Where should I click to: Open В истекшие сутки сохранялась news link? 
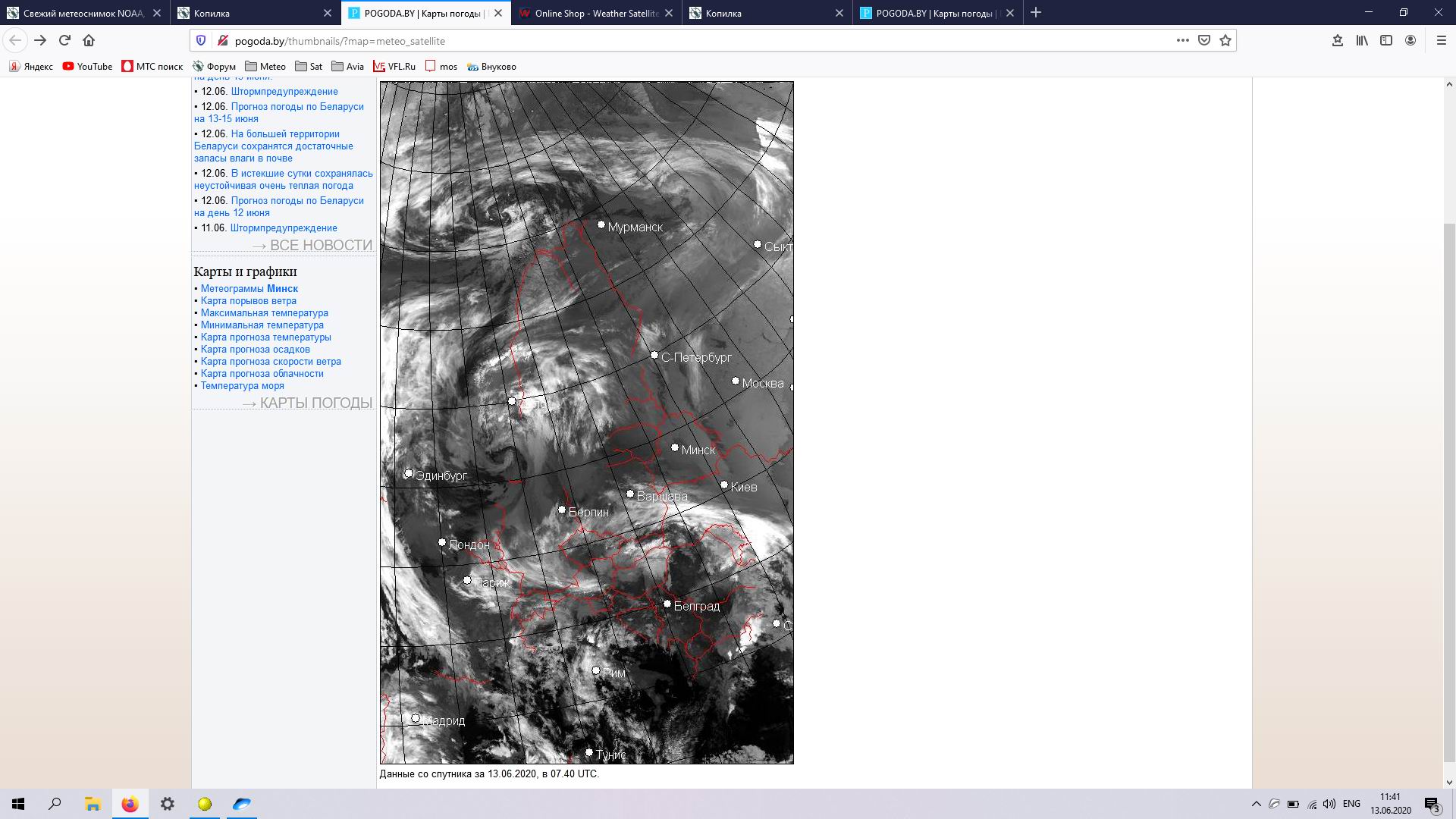[284, 180]
